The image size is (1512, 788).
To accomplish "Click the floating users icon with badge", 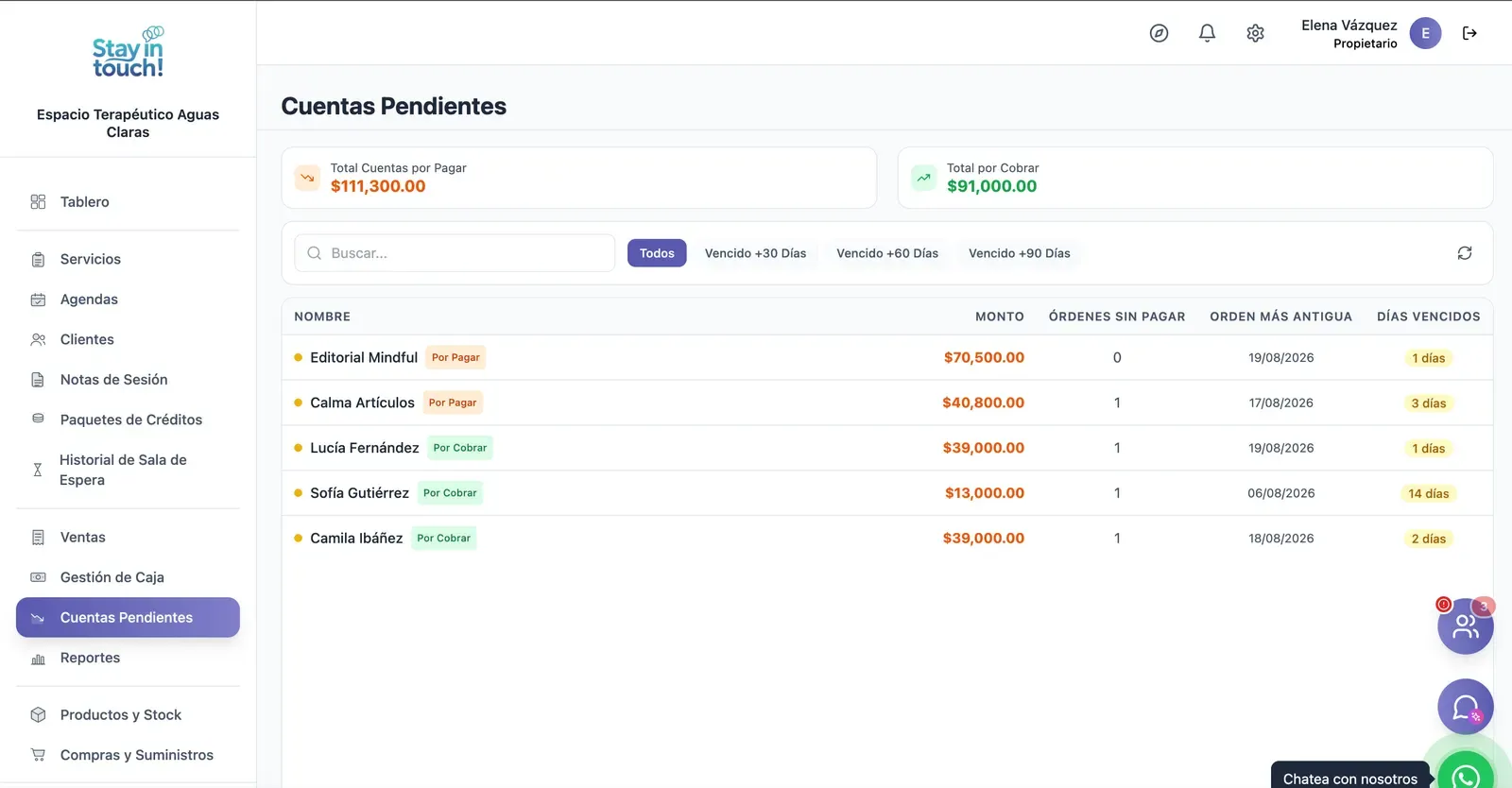I will click(x=1466, y=625).
